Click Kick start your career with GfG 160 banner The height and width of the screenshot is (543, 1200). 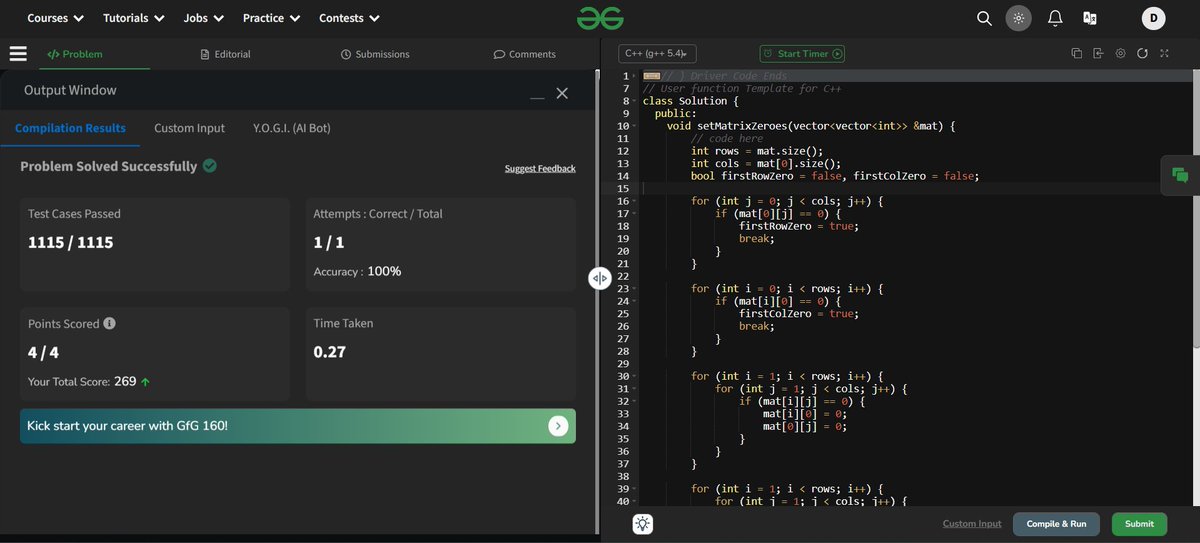298,426
